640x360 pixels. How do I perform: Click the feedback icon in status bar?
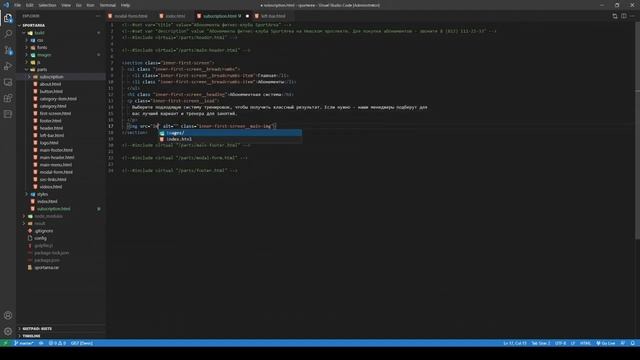pyautogui.click(x=623, y=343)
